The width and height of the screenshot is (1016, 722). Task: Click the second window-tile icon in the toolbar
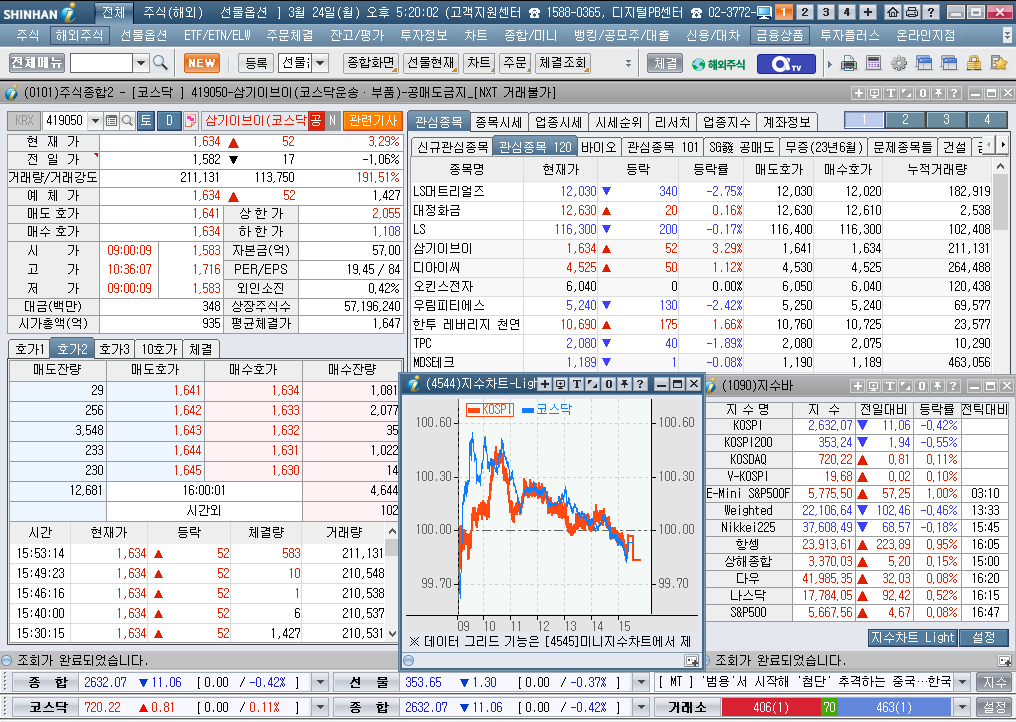tap(949, 64)
